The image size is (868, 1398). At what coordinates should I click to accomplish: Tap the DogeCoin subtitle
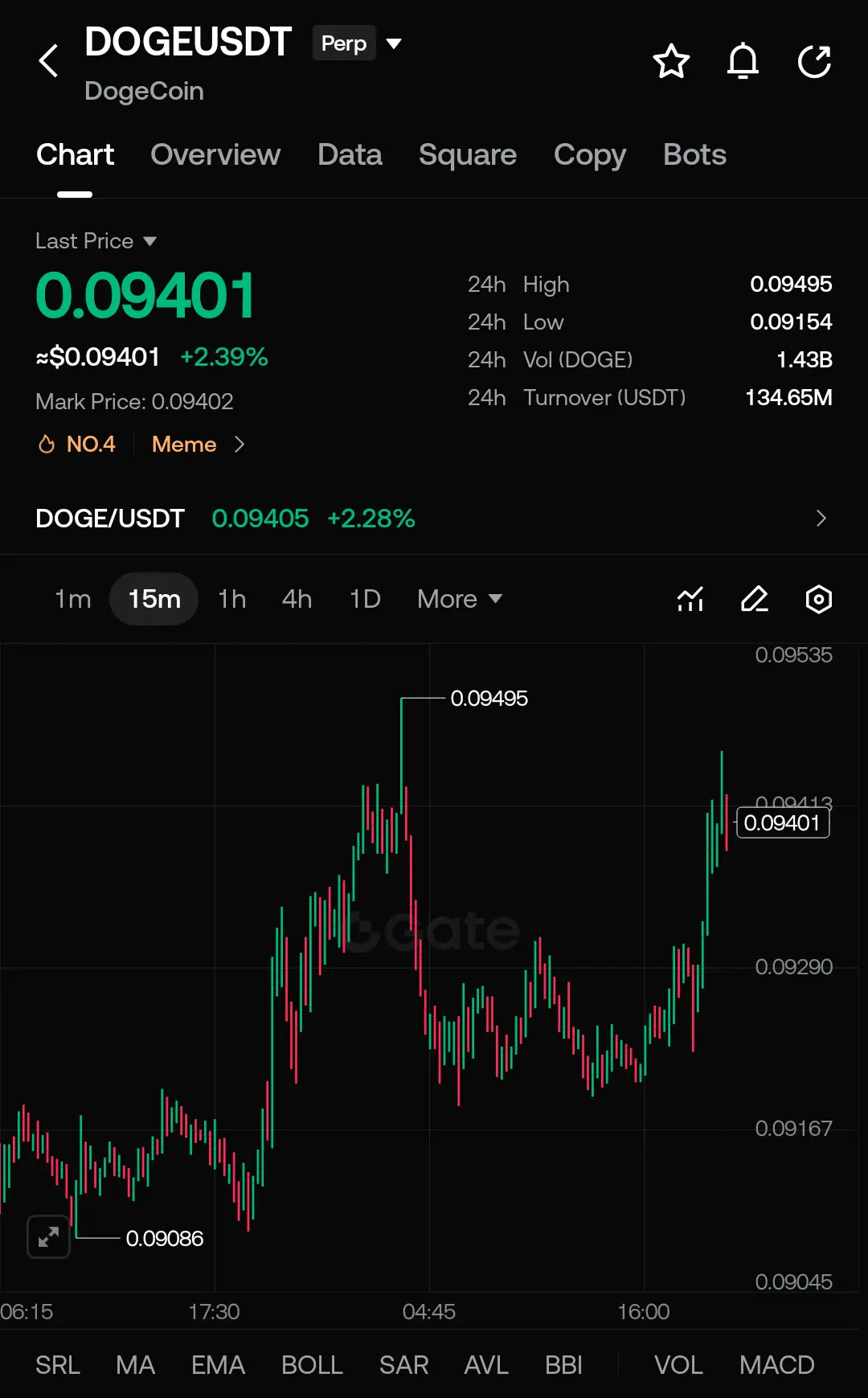[x=144, y=91]
